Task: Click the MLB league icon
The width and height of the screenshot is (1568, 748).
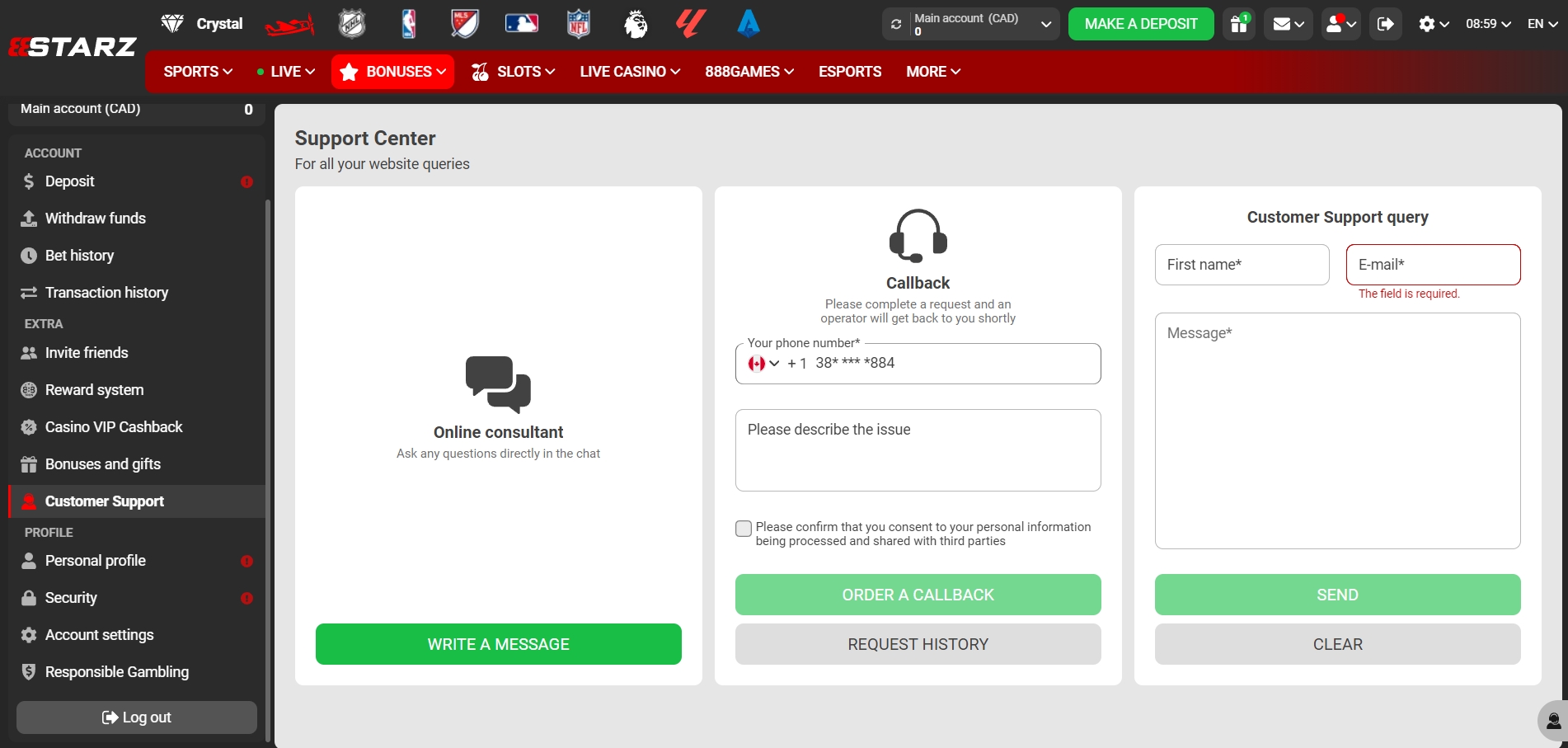Action: 521,24
